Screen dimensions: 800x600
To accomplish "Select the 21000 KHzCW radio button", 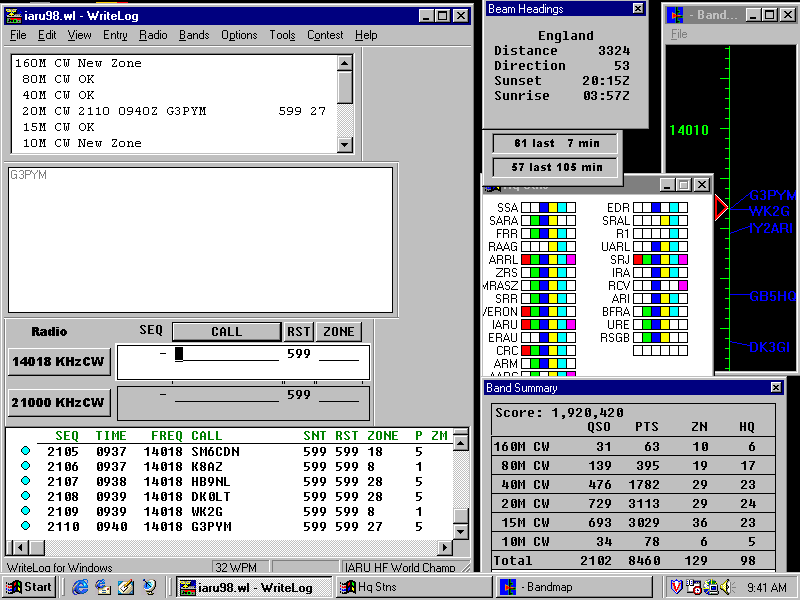I will [59, 403].
